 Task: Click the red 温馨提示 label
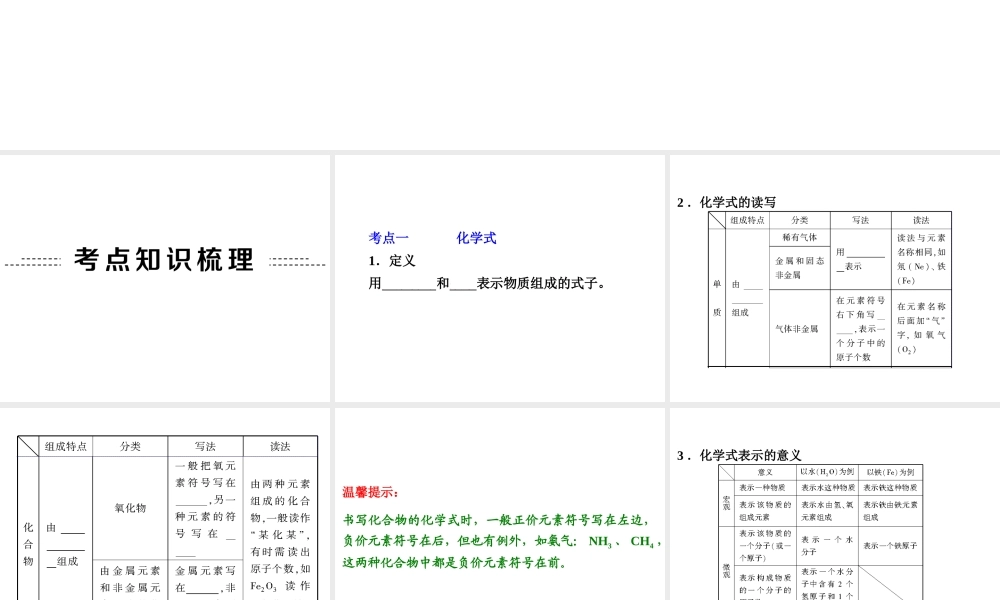(371, 492)
